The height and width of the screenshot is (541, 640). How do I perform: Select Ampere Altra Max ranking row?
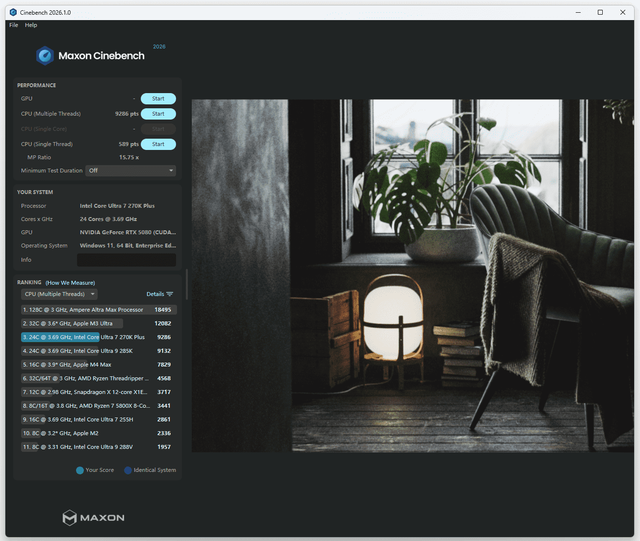(x=99, y=310)
